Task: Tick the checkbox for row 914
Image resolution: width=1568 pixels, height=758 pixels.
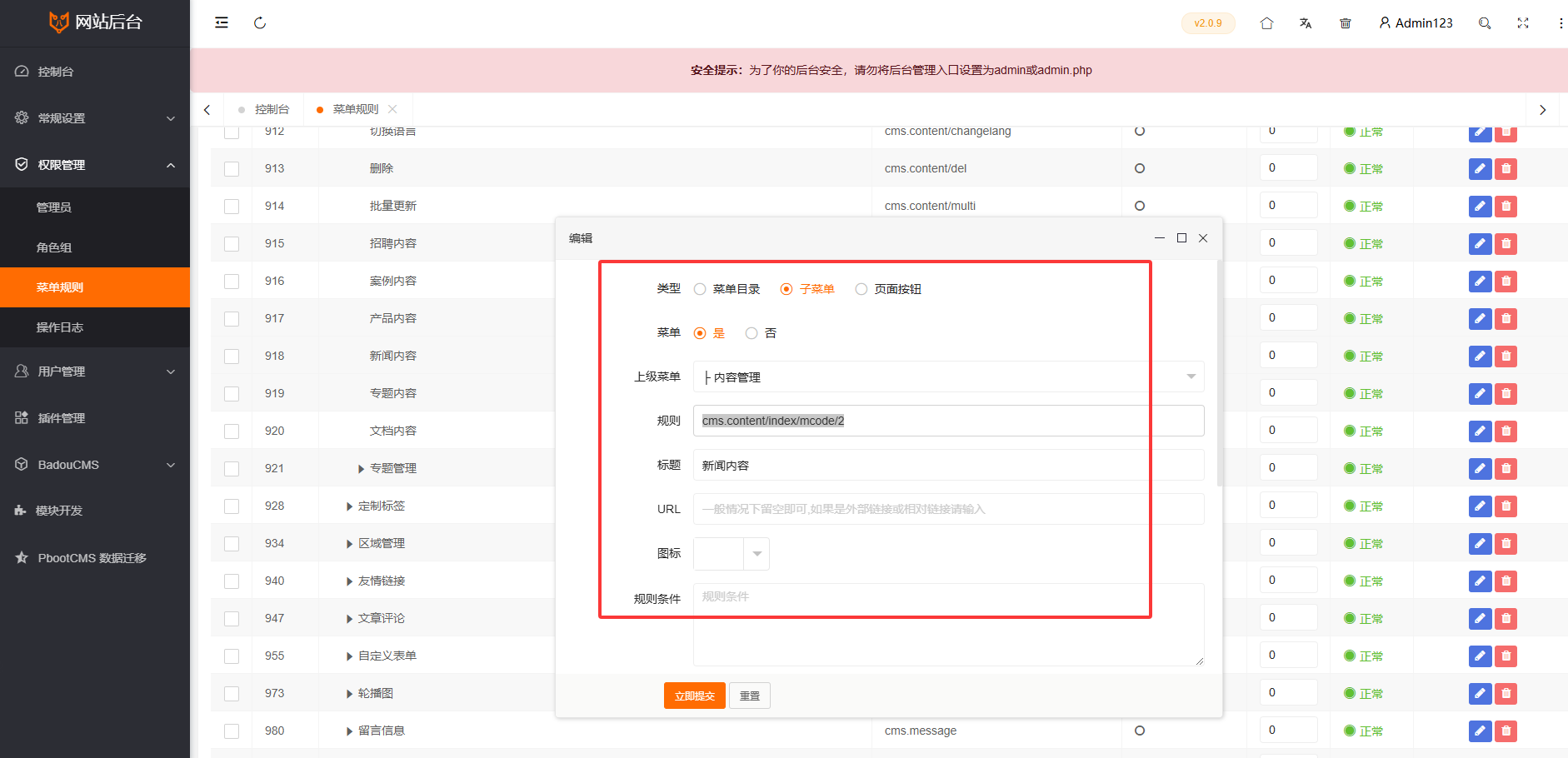Action: (x=232, y=207)
